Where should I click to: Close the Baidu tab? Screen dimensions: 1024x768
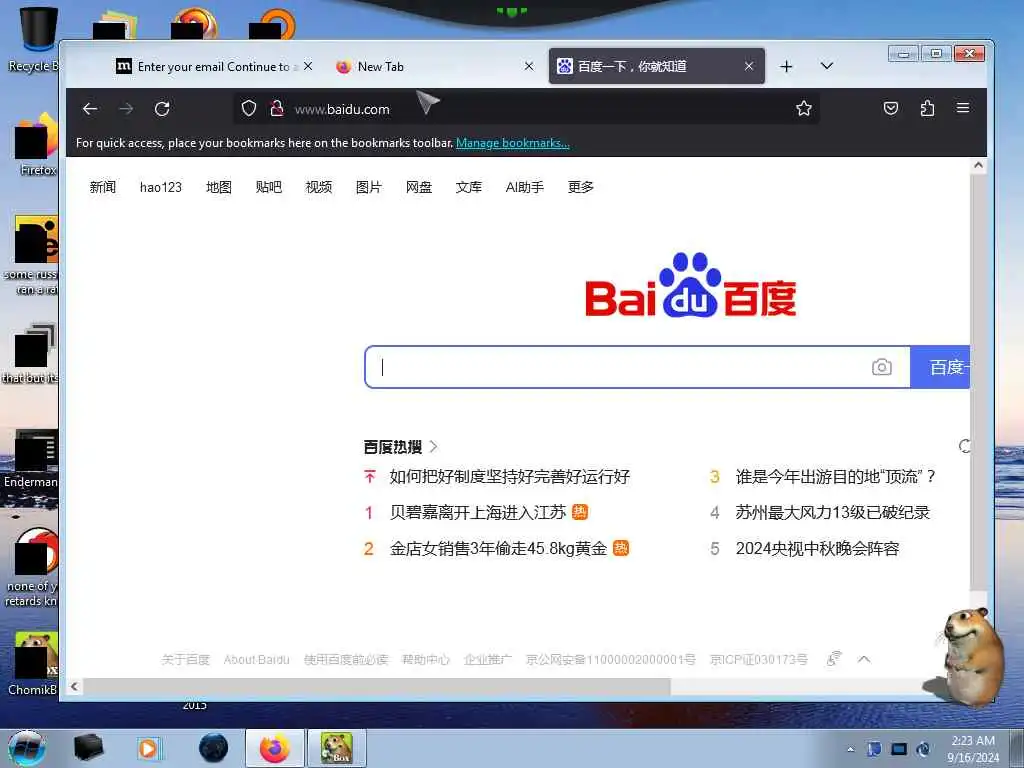749,66
